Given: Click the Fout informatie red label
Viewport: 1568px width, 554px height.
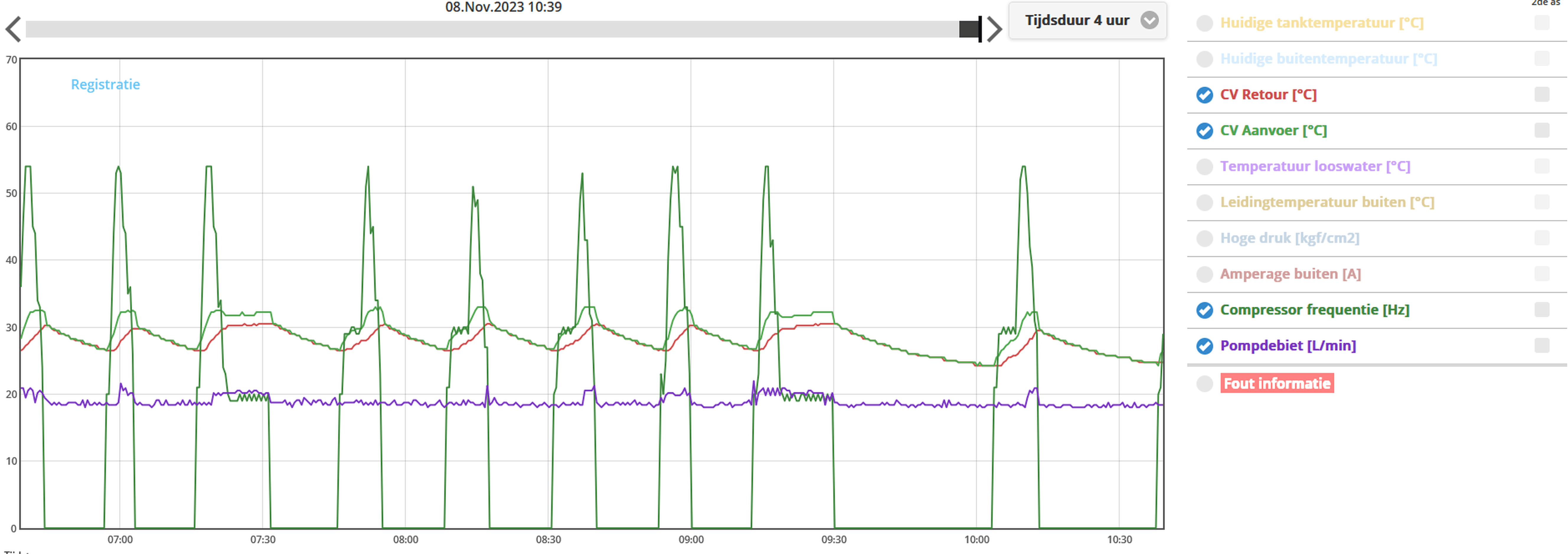Looking at the screenshot, I should [x=1277, y=384].
